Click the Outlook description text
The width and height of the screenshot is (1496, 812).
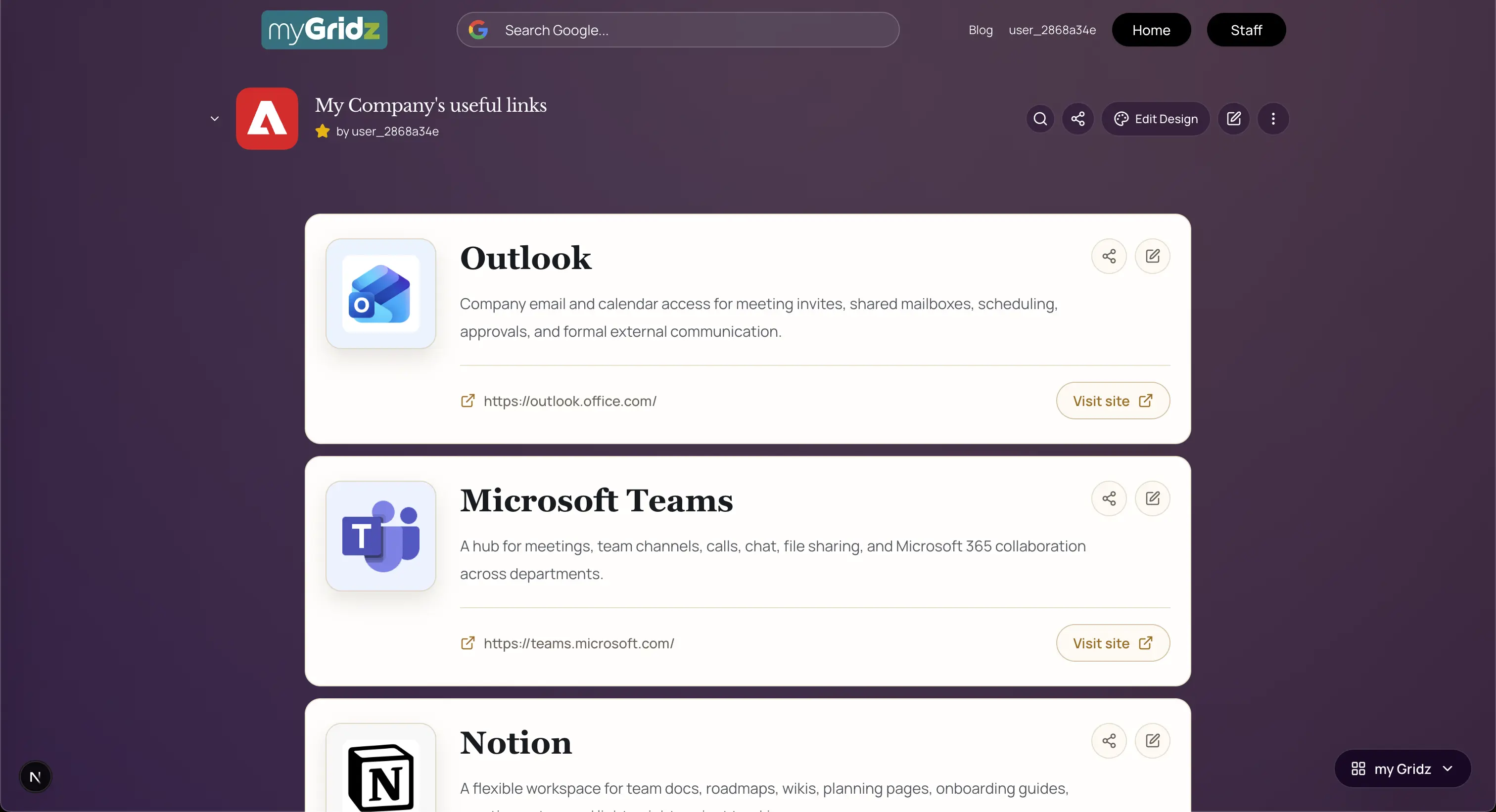click(x=758, y=317)
